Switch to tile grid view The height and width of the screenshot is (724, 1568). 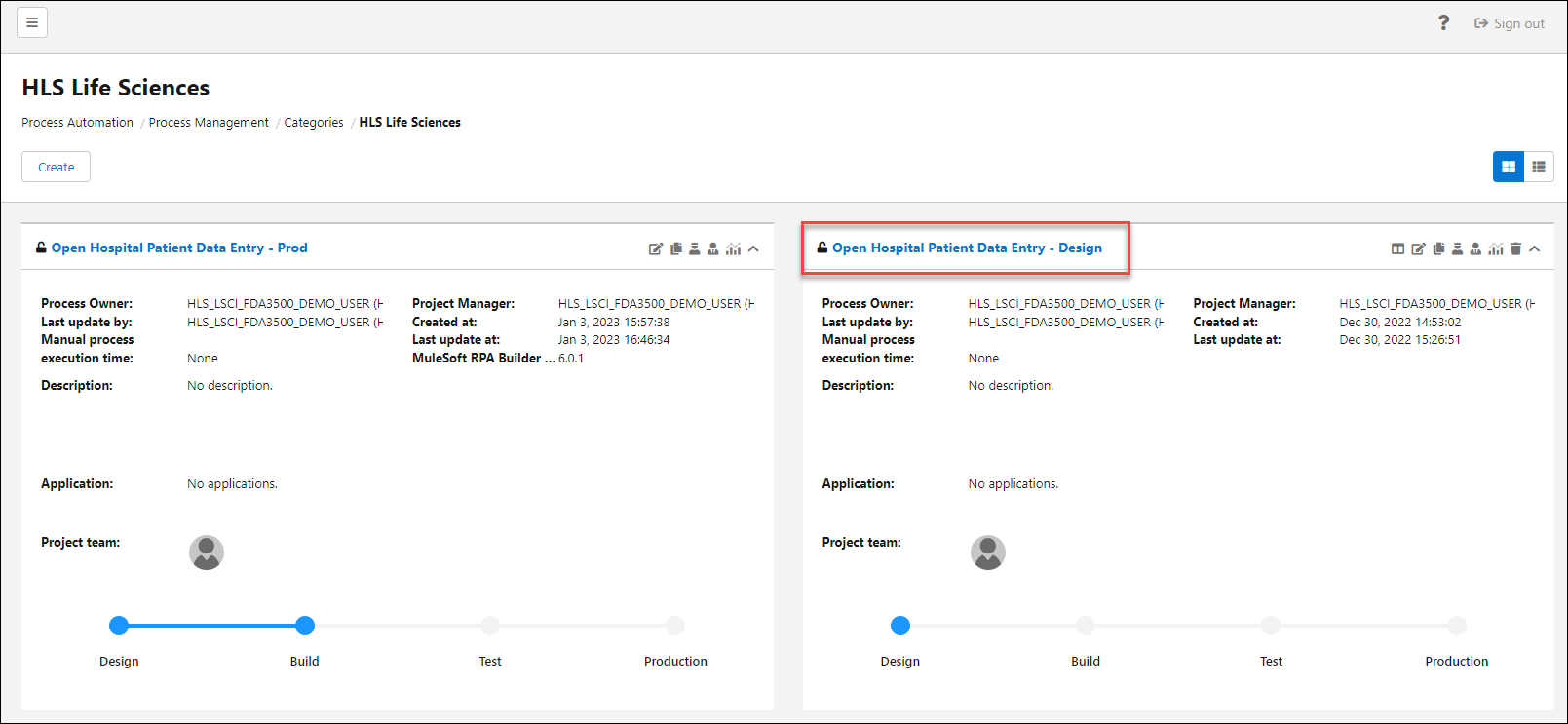click(x=1508, y=167)
